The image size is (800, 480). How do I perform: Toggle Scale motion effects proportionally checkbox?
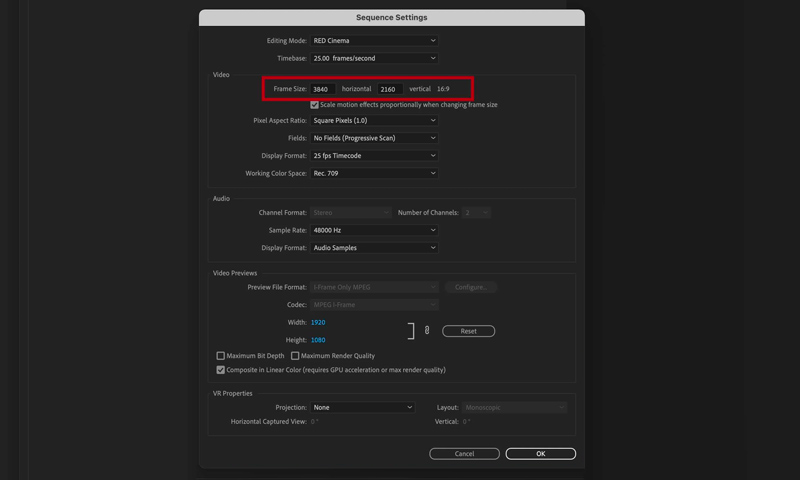tap(315, 105)
